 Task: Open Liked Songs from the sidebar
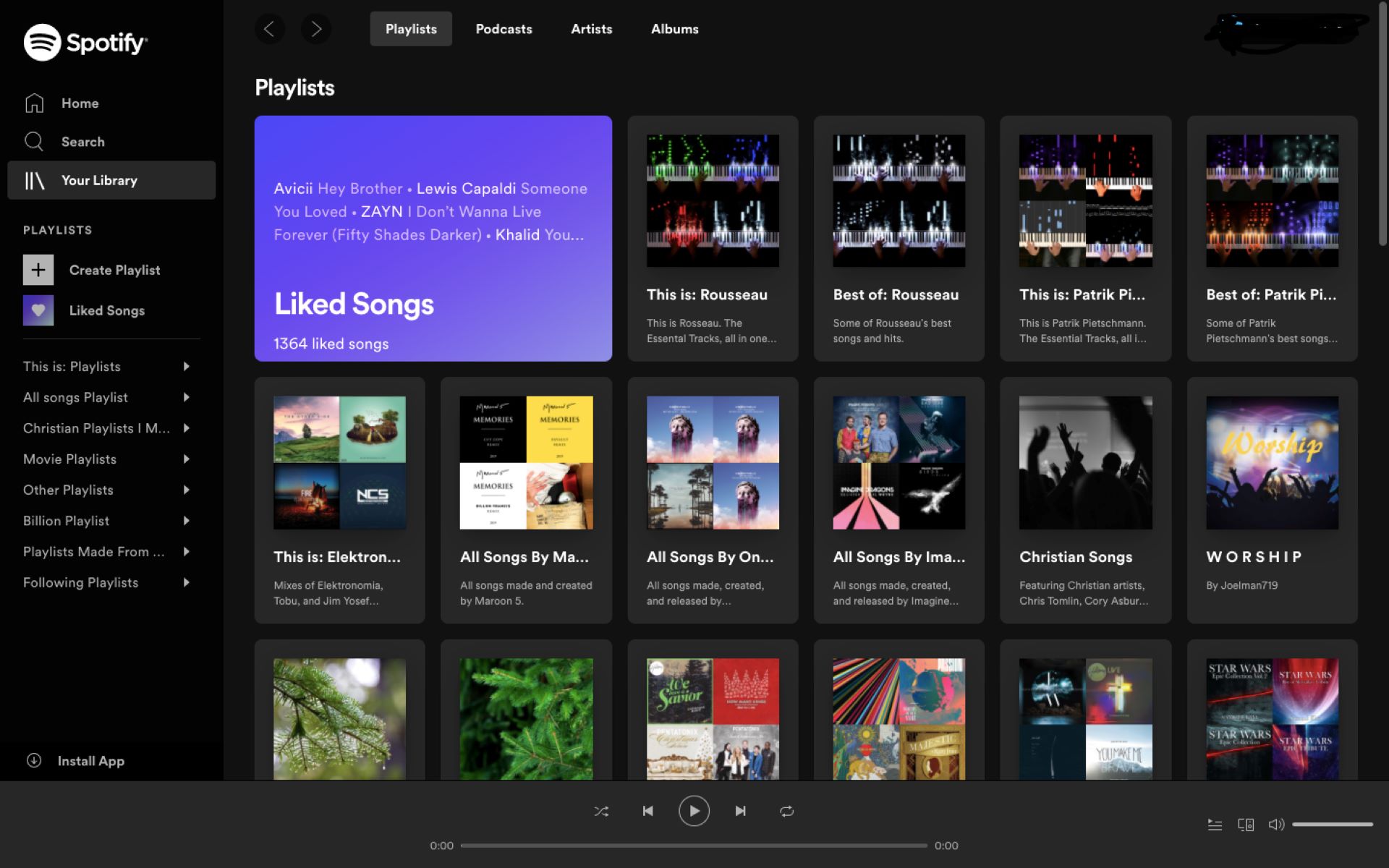[x=106, y=310]
